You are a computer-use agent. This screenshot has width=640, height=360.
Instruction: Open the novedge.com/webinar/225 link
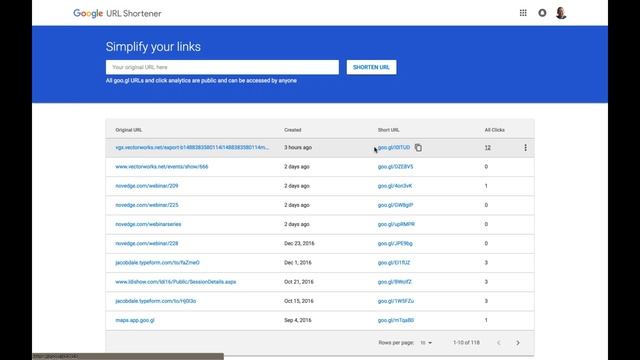(147, 205)
